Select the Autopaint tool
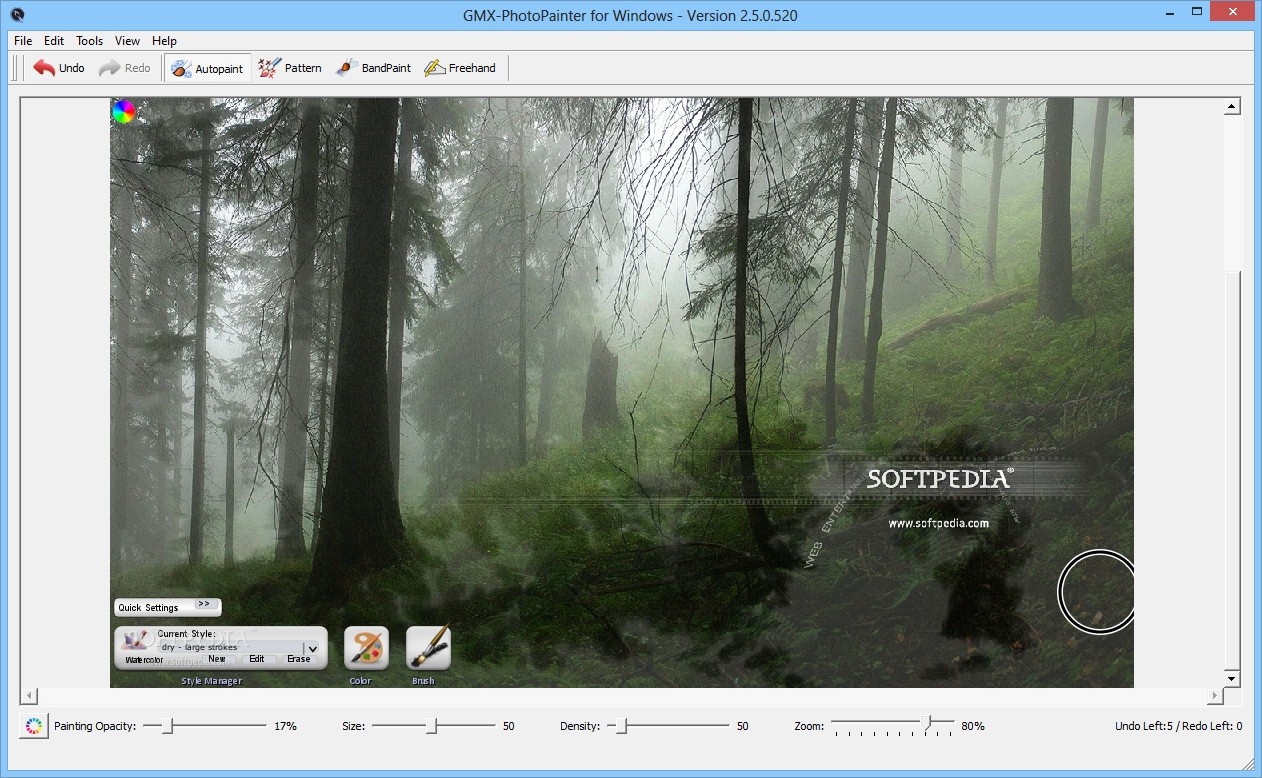The width and height of the screenshot is (1262, 778). (x=207, y=68)
